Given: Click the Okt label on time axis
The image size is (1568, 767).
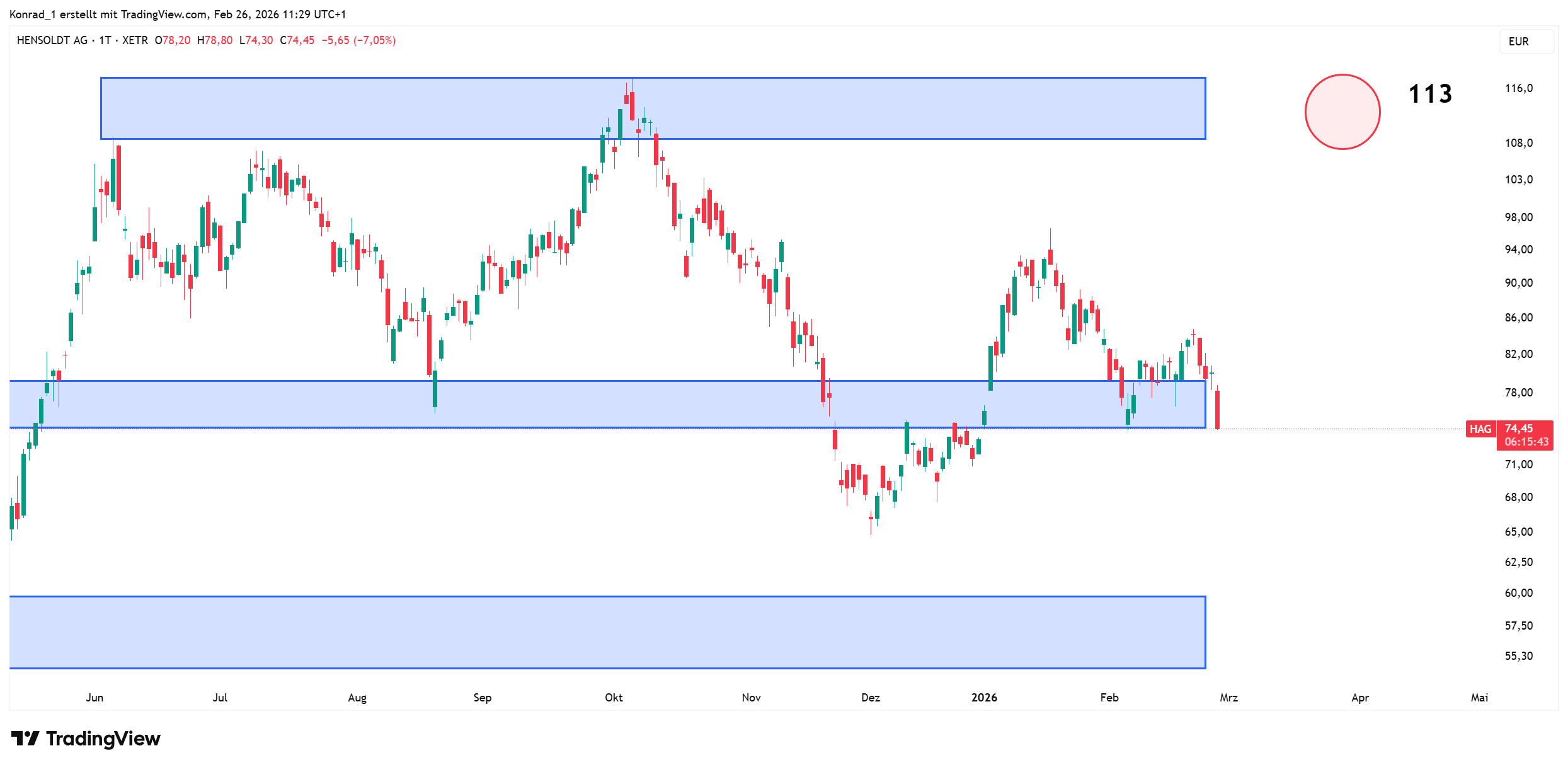Looking at the screenshot, I should tap(614, 698).
